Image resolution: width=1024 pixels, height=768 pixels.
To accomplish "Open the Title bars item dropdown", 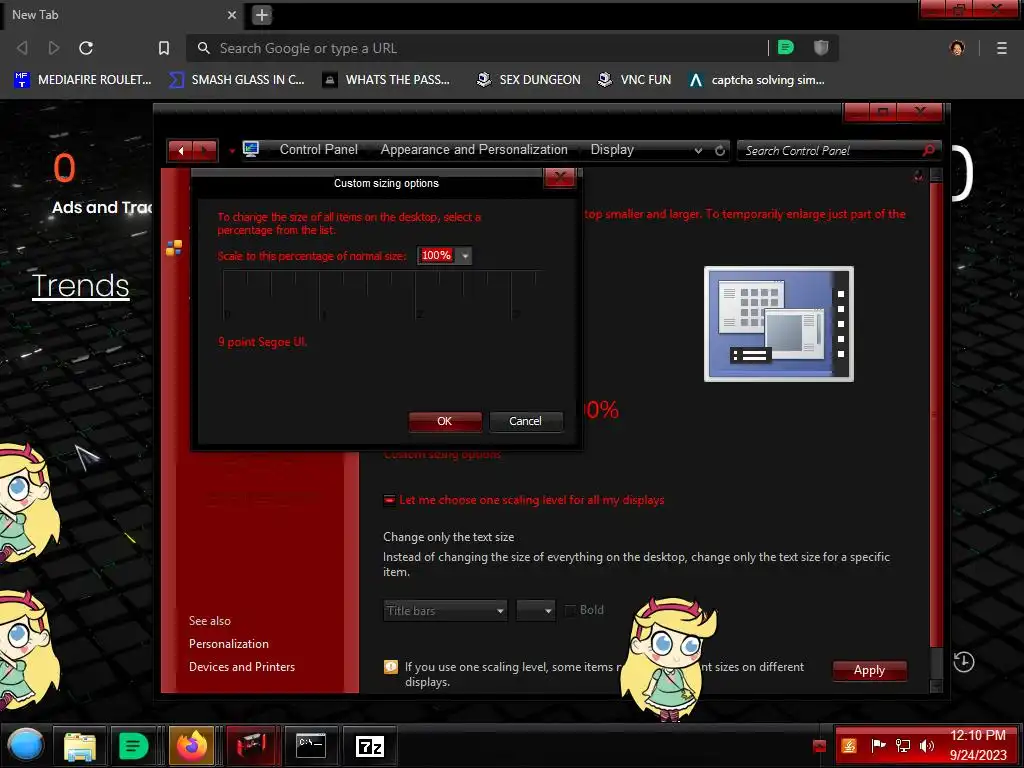I will click(x=445, y=611).
